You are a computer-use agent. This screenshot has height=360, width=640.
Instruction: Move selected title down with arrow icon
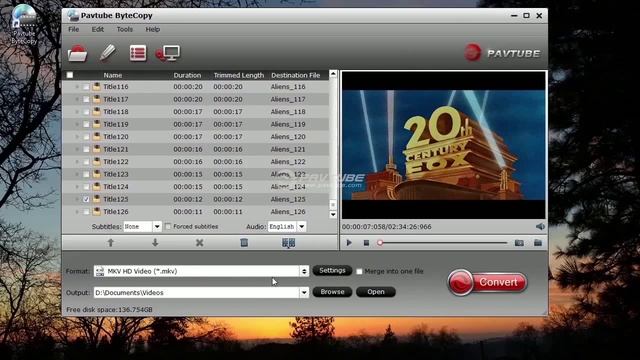pos(155,243)
